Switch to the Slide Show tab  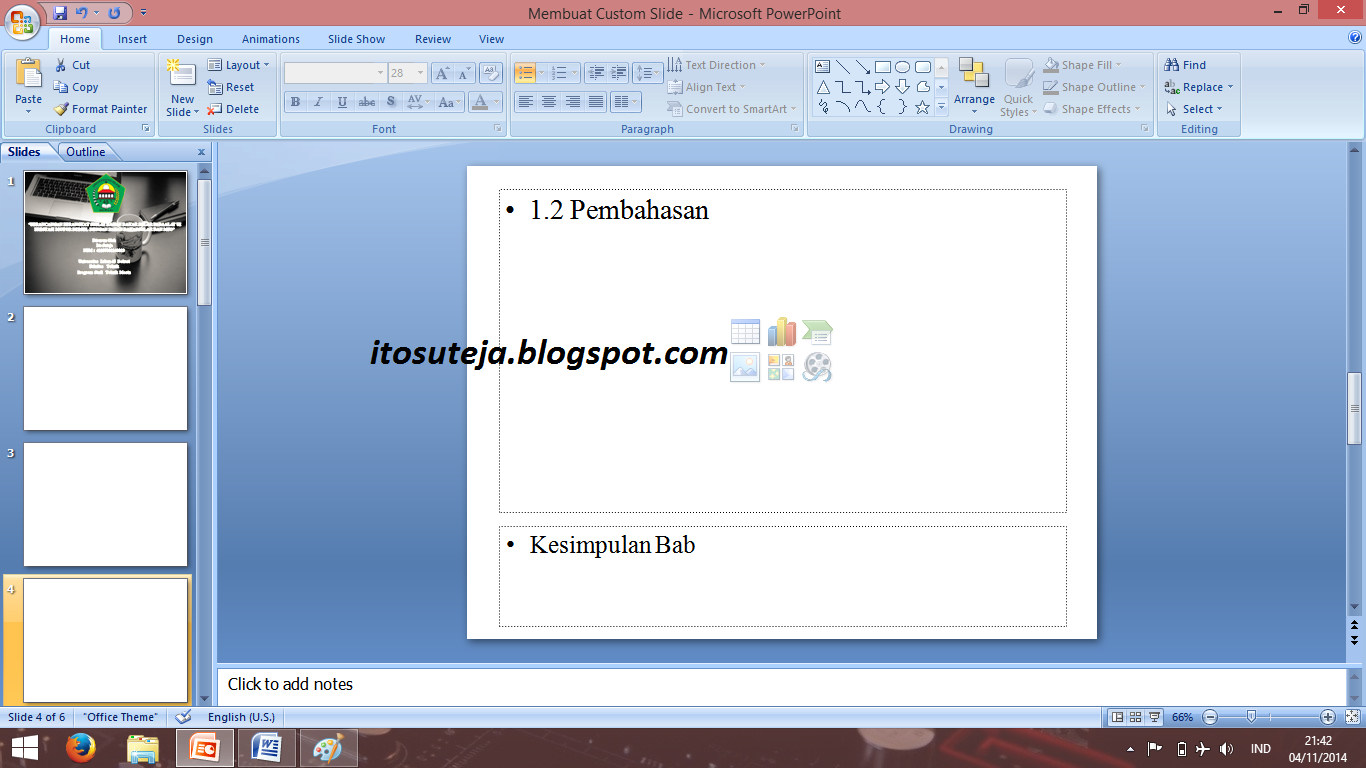pyautogui.click(x=357, y=39)
